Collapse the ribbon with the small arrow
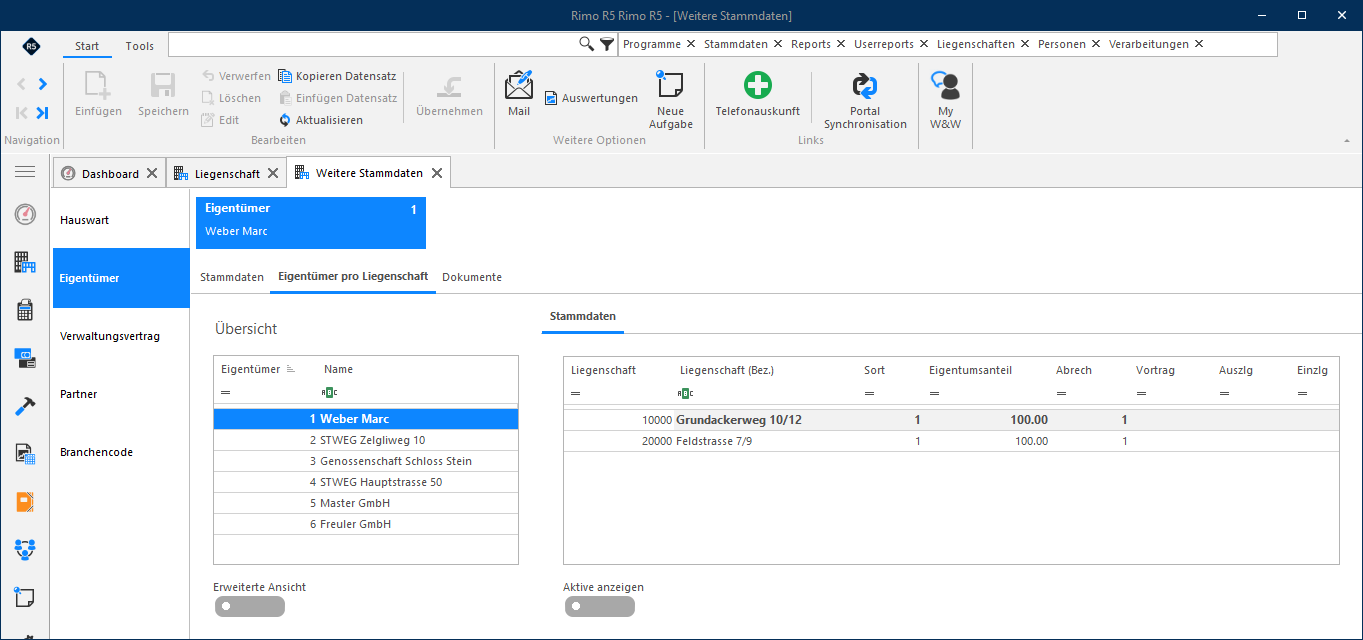 1346,142
